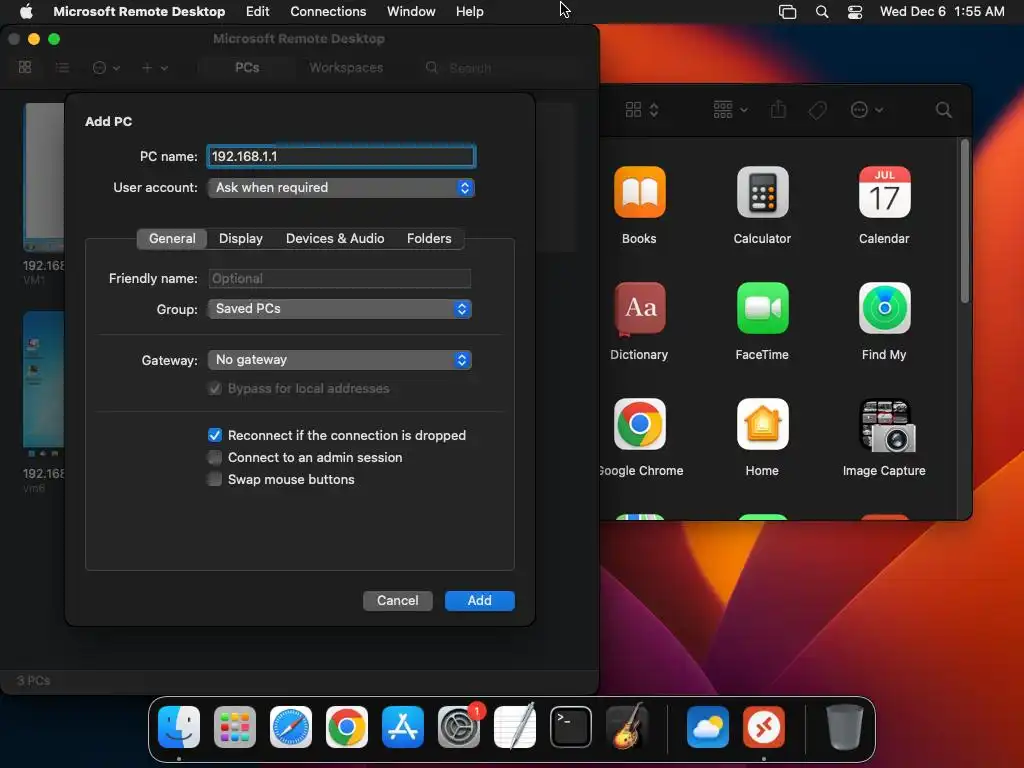Open the Calendar app icon
Viewport: 1024px width, 768px height.
click(x=884, y=192)
